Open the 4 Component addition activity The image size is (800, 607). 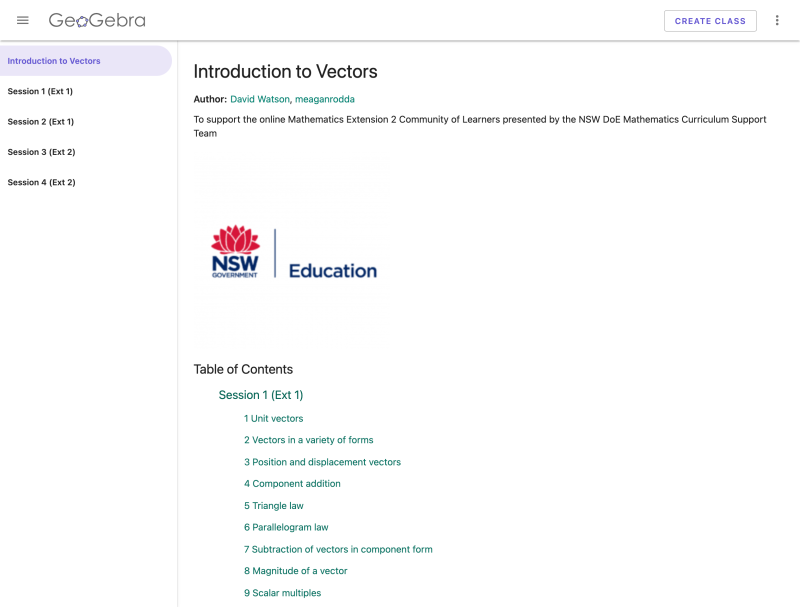pyautogui.click(x=292, y=484)
